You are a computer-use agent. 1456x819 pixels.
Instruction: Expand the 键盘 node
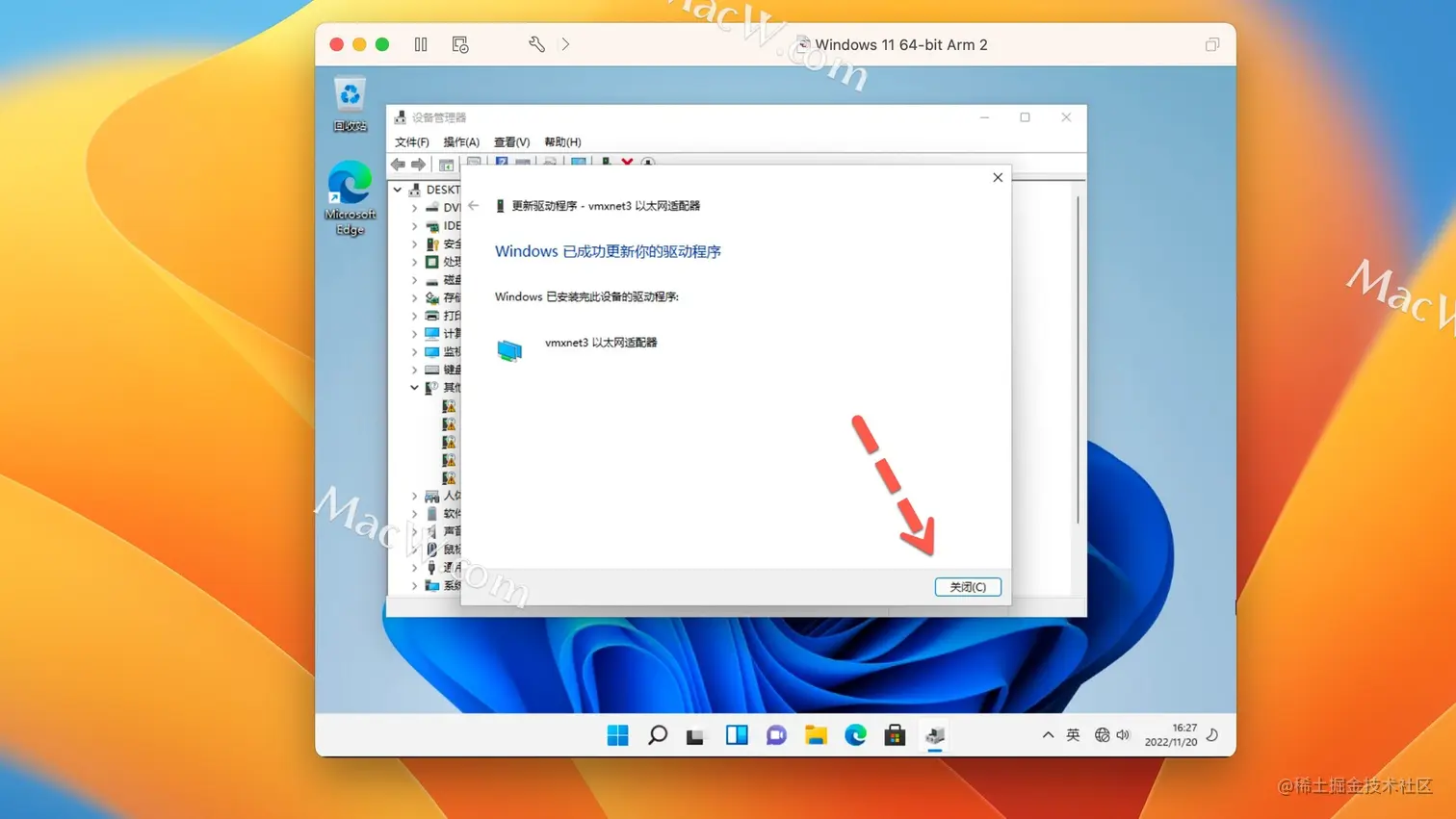[x=415, y=370]
